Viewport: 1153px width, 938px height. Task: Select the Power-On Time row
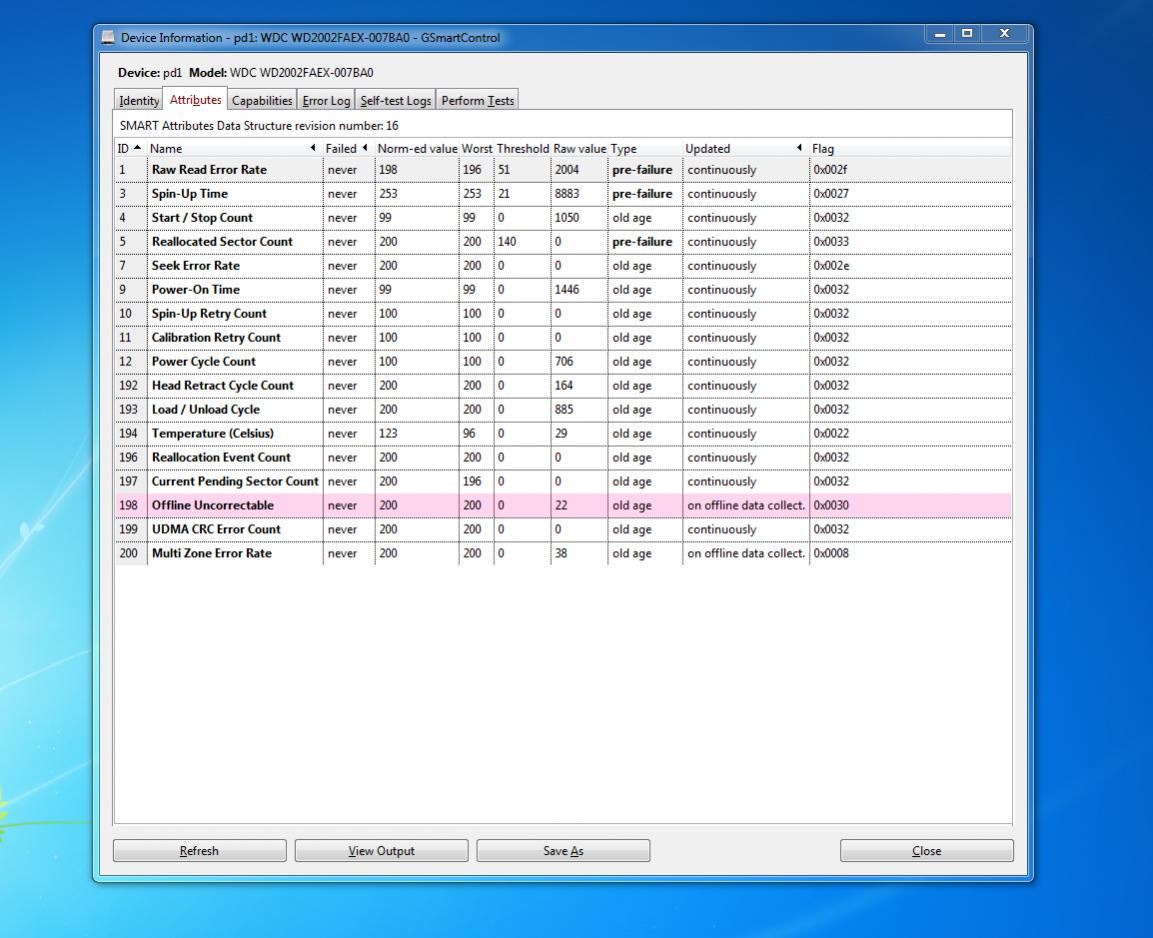(x=563, y=290)
